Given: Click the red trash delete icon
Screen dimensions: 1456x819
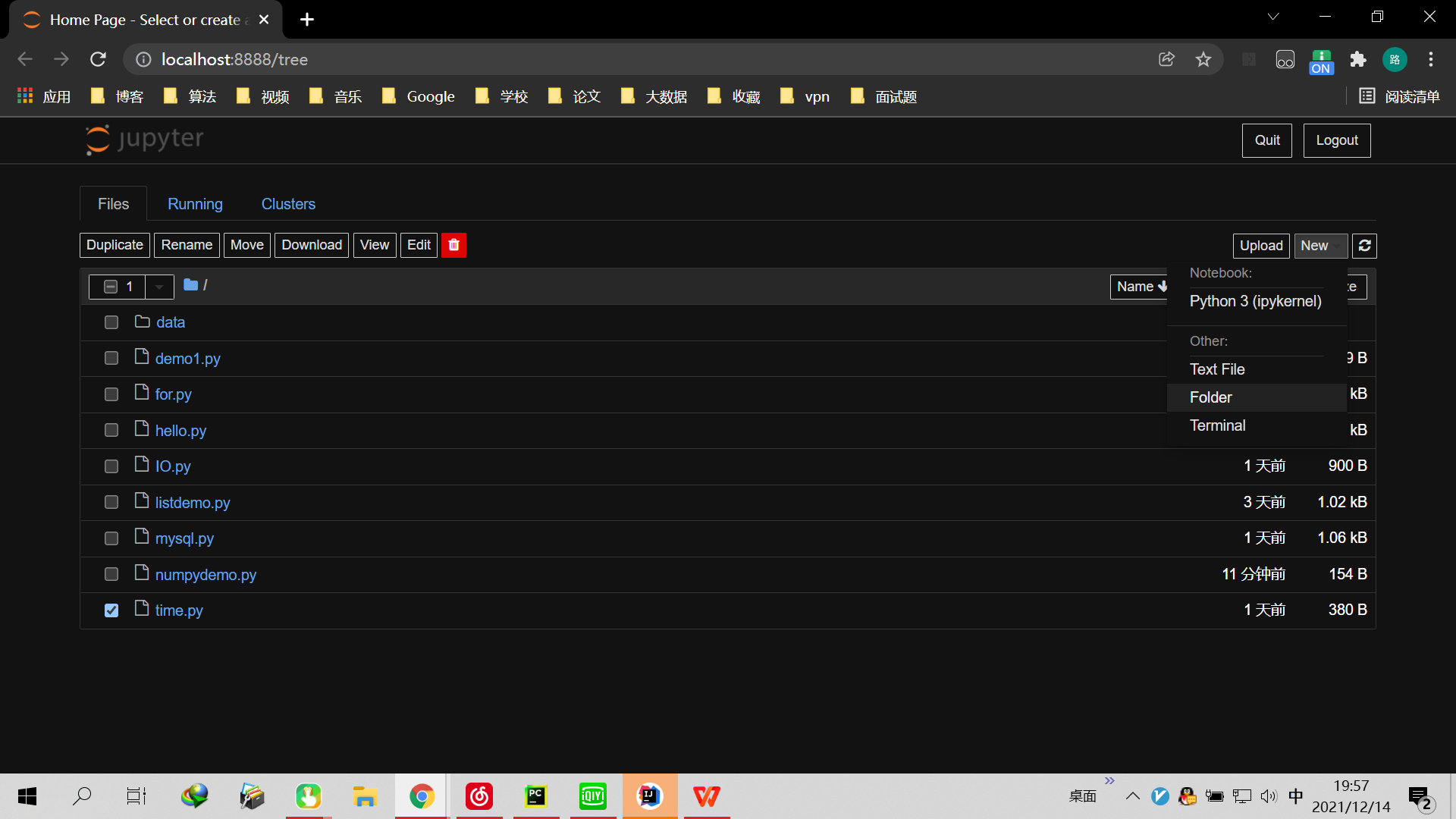Looking at the screenshot, I should (x=453, y=245).
